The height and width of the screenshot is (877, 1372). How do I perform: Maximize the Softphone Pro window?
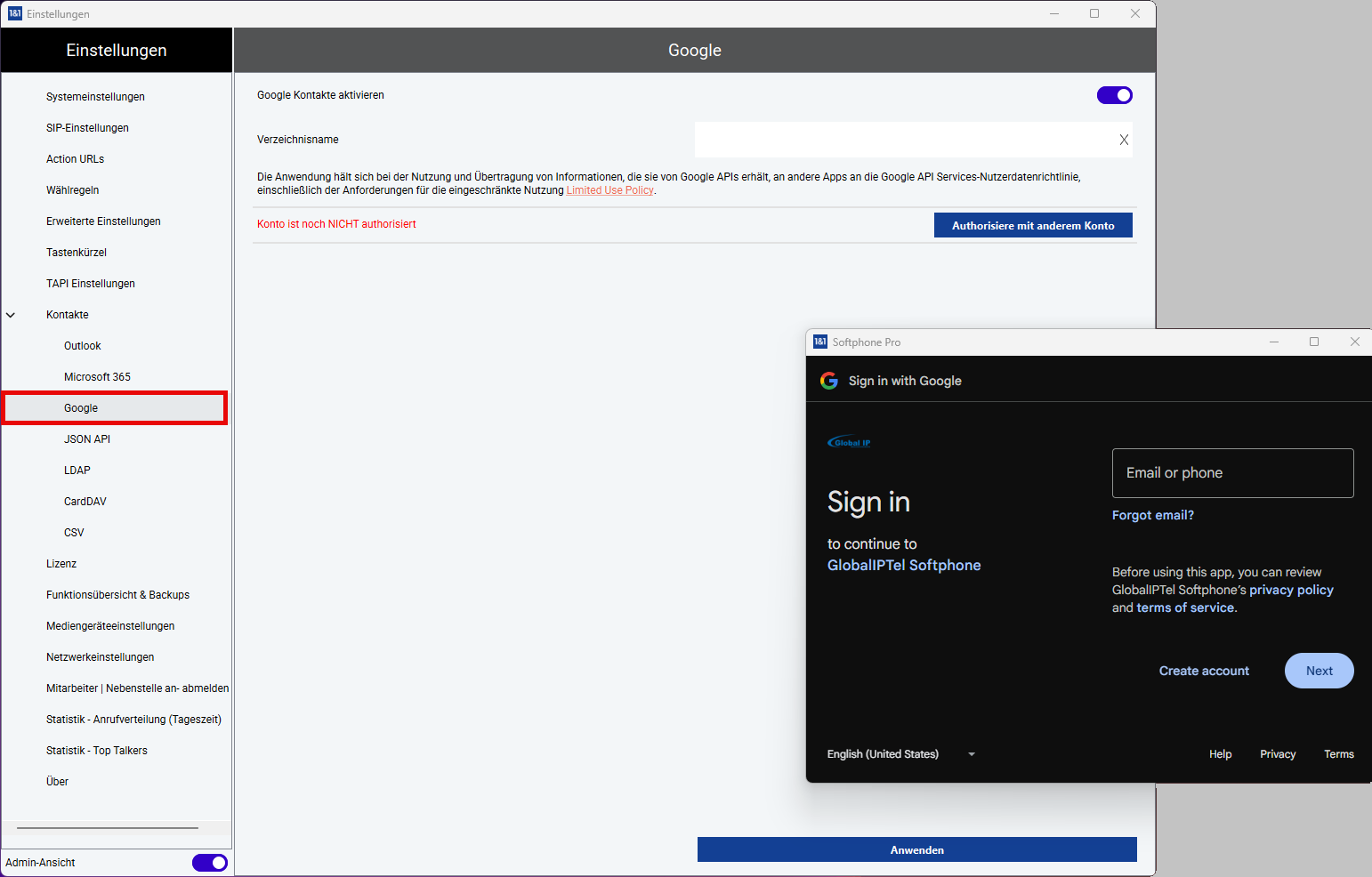click(x=1314, y=342)
